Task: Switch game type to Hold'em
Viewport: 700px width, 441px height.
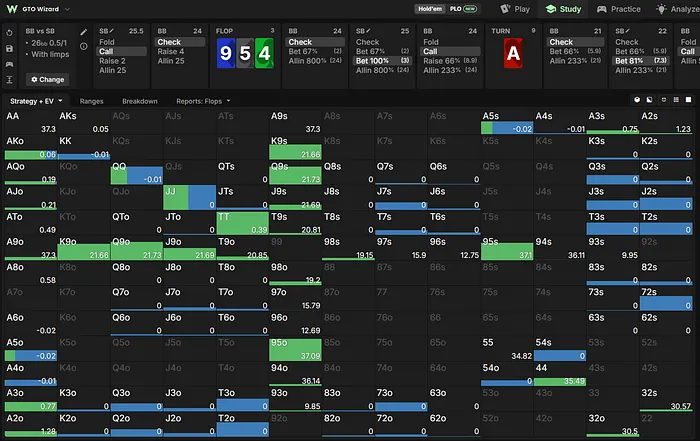Action: pyautogui.click(x=429, y=9)
